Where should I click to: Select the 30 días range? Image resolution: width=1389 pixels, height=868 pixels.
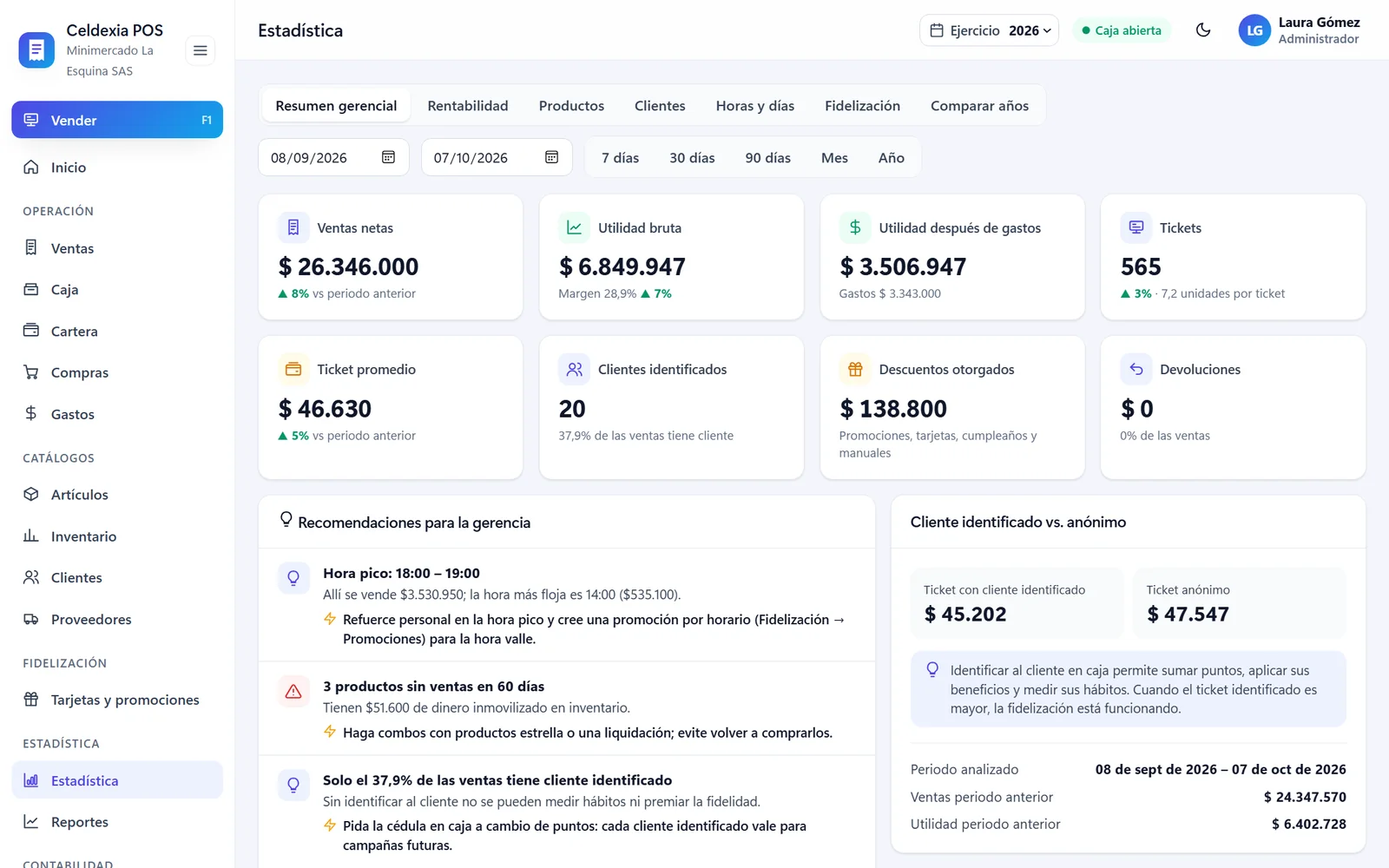[692, 158]
